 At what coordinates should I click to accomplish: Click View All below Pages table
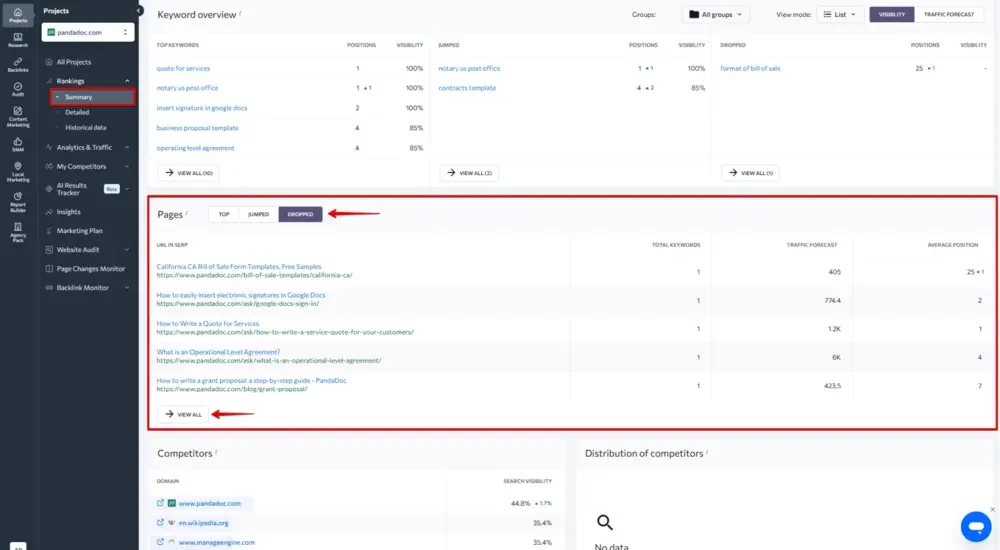[183, 414]
